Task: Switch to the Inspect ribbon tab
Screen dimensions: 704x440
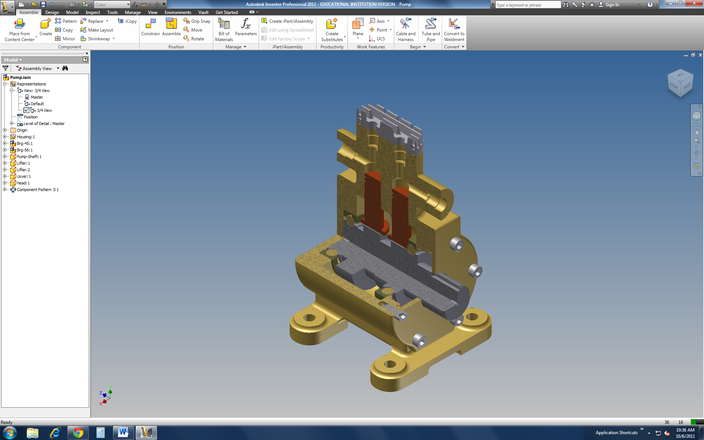Action: pos(93,12)
